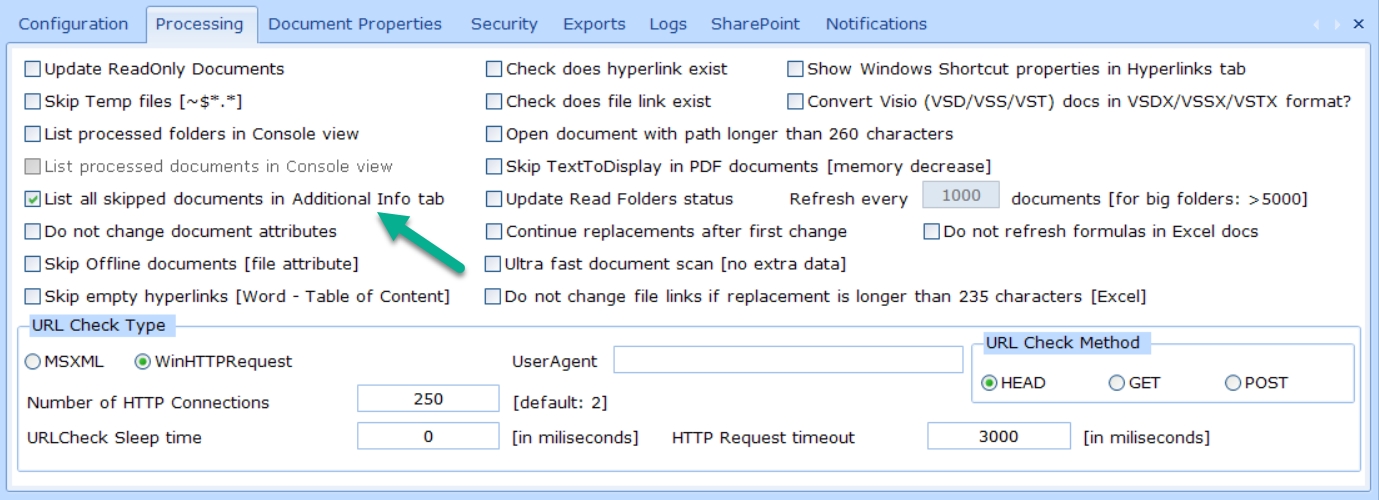Click the tab scroll right arrow

[x=1337, y=24]
